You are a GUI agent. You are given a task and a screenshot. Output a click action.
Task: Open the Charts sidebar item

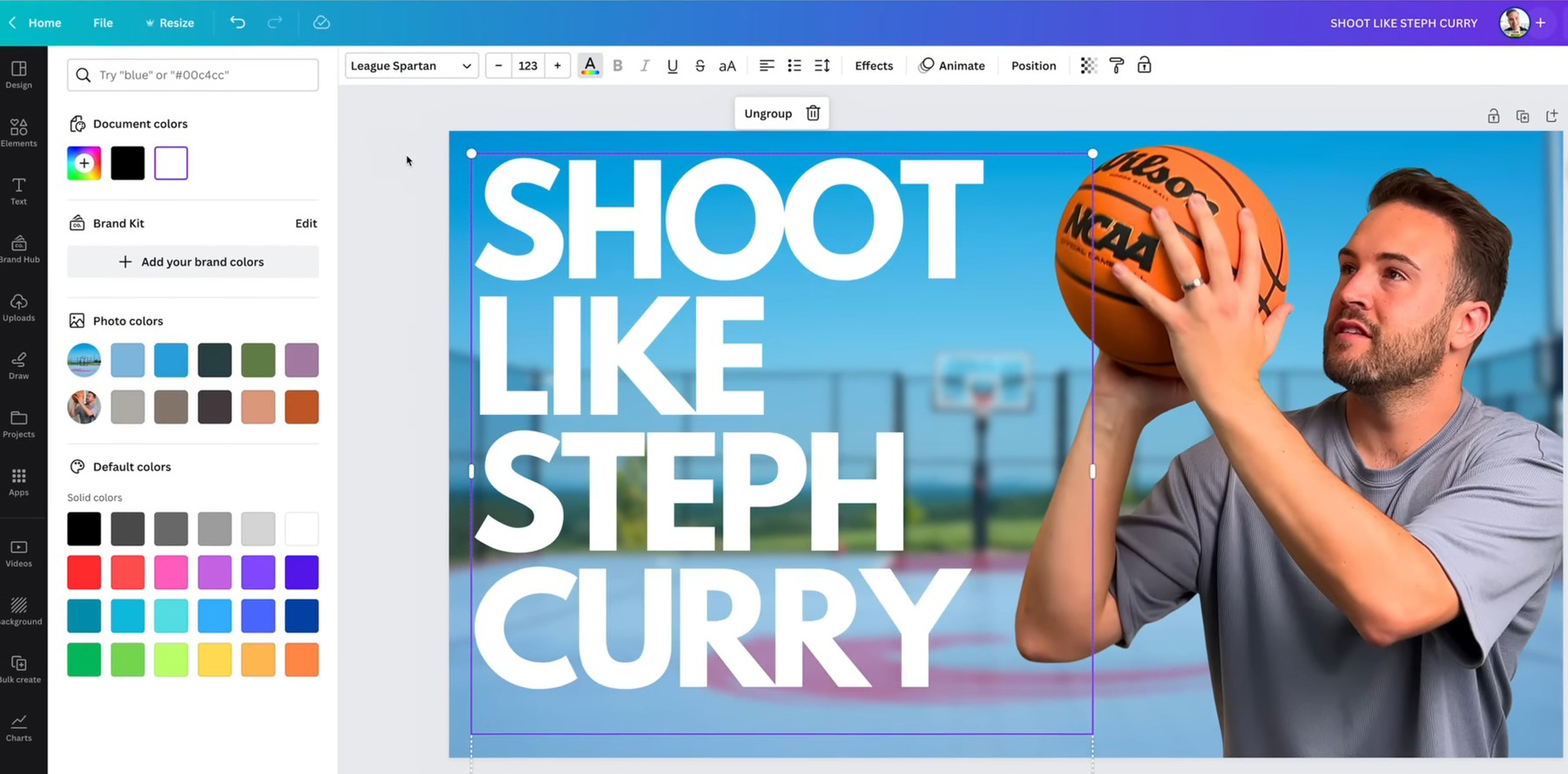tap(18, 727)
